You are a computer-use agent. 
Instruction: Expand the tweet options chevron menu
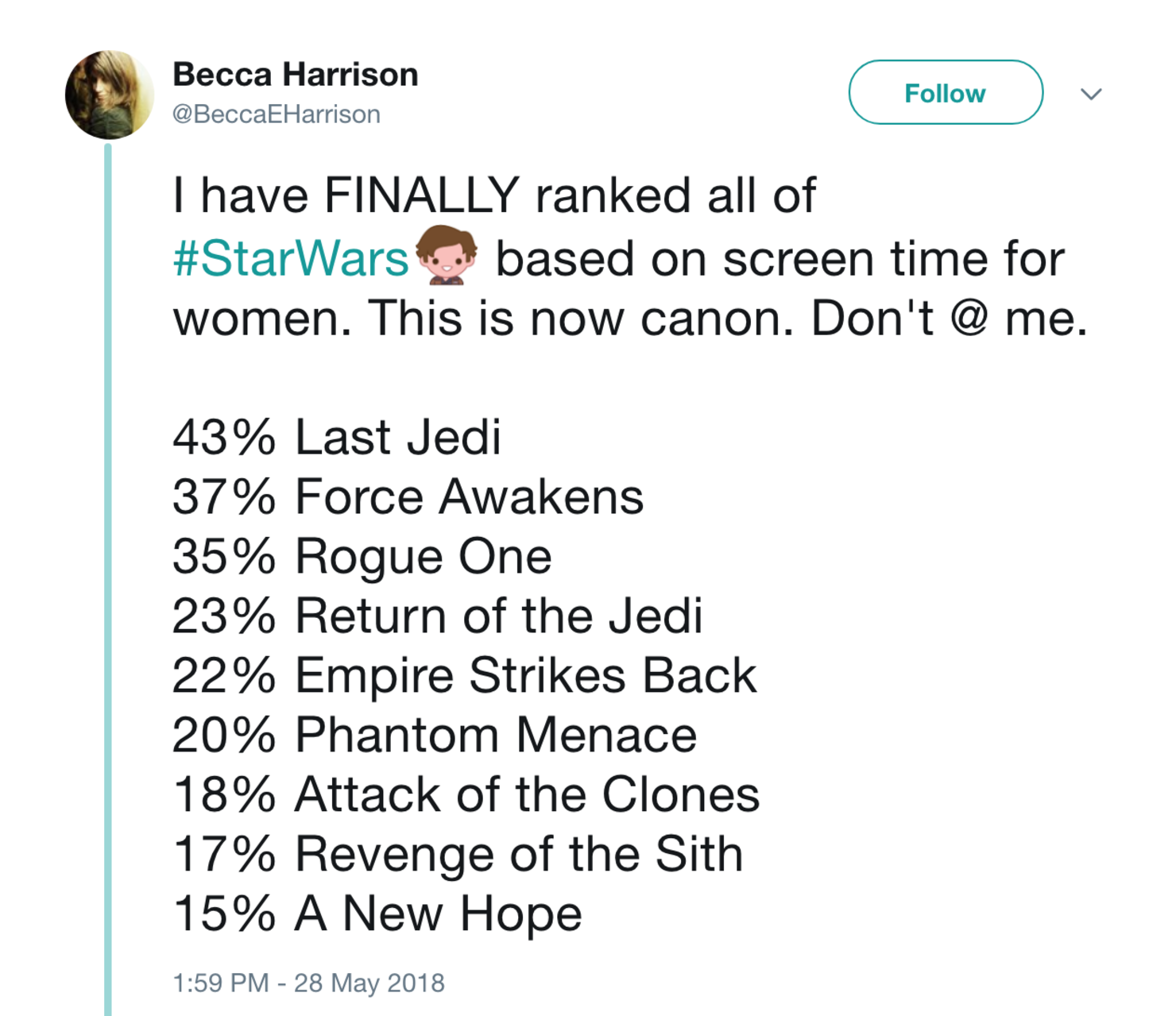pos(1092,94)
